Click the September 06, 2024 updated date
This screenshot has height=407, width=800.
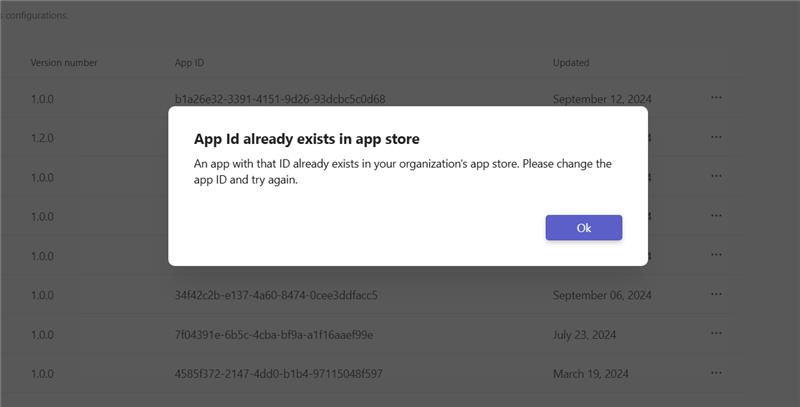click(x=602, y=295)
